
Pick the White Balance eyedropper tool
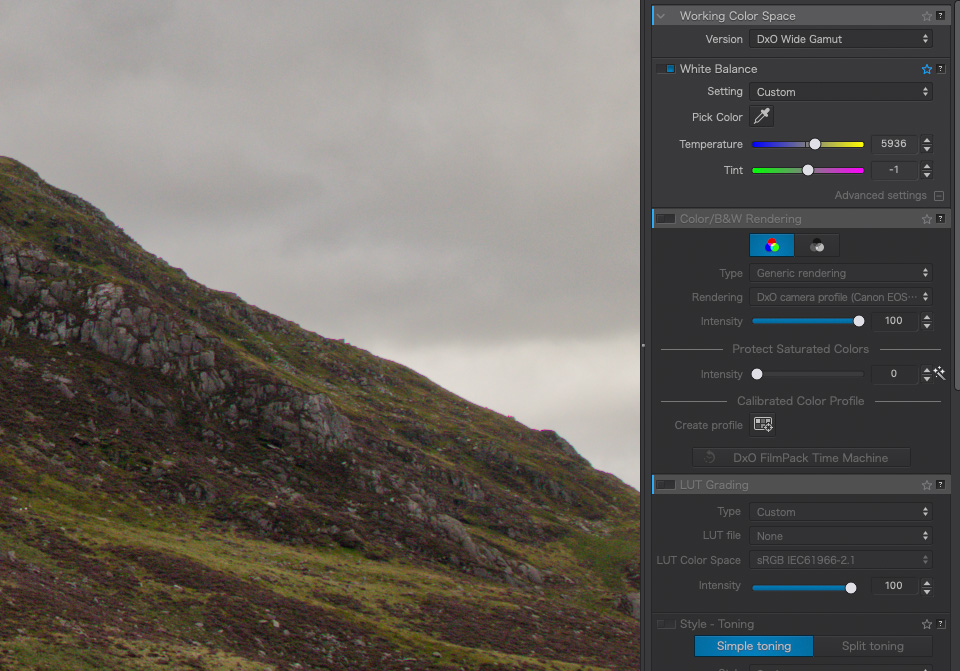click(762, 117)
